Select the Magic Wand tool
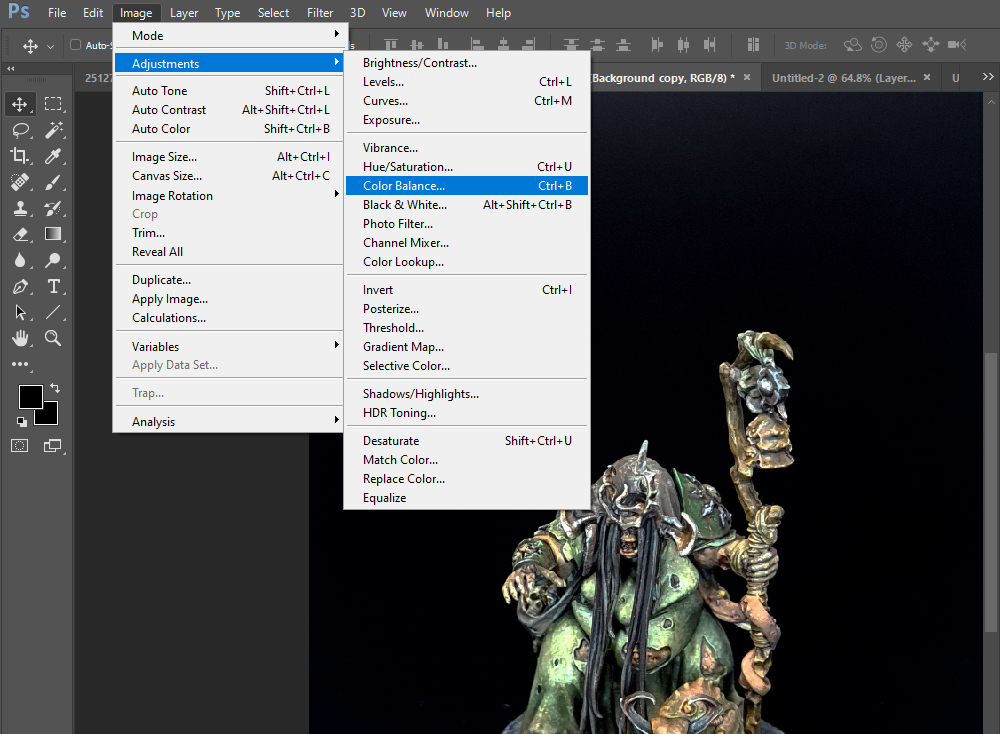This screenshot has width=1000, height=734. click(54, 130)
